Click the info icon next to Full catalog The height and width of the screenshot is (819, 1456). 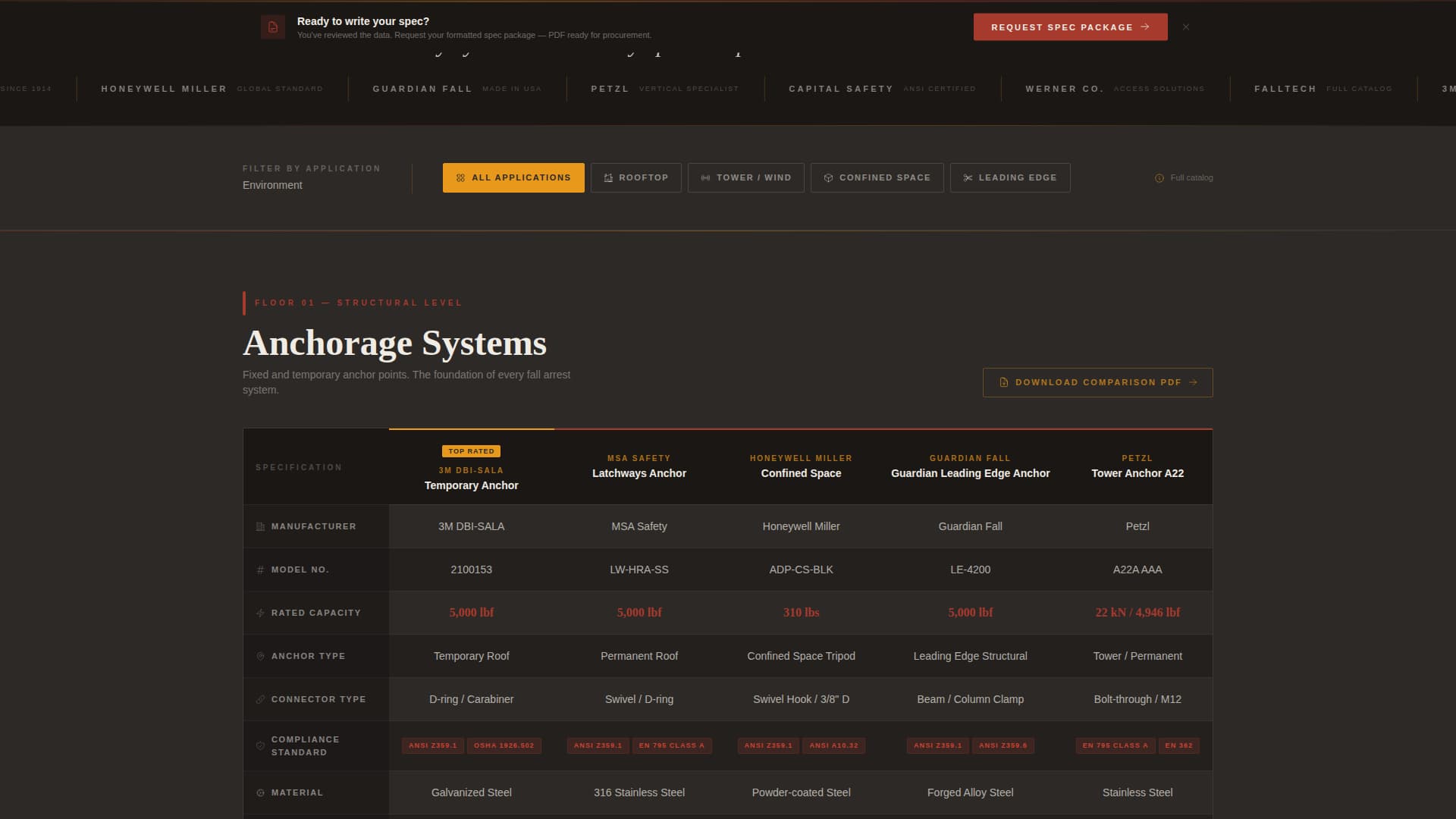tap(1159, 177)
